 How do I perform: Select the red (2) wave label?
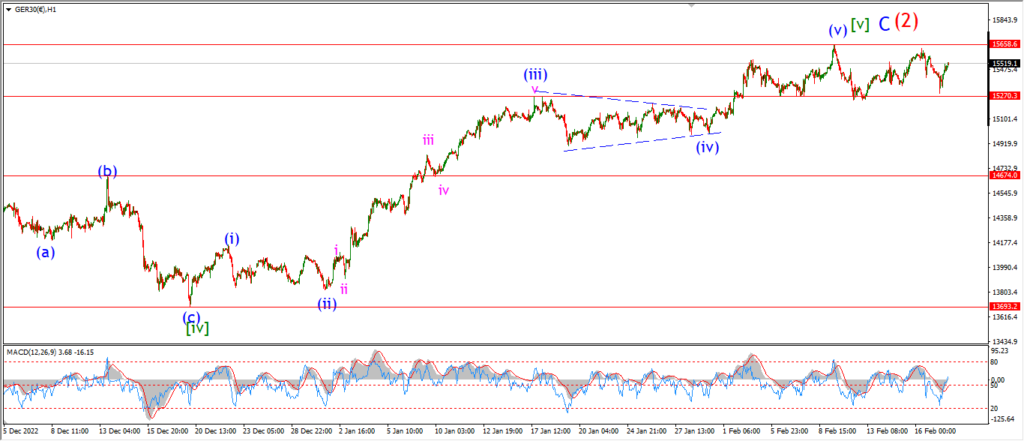(x=906, y=21)
